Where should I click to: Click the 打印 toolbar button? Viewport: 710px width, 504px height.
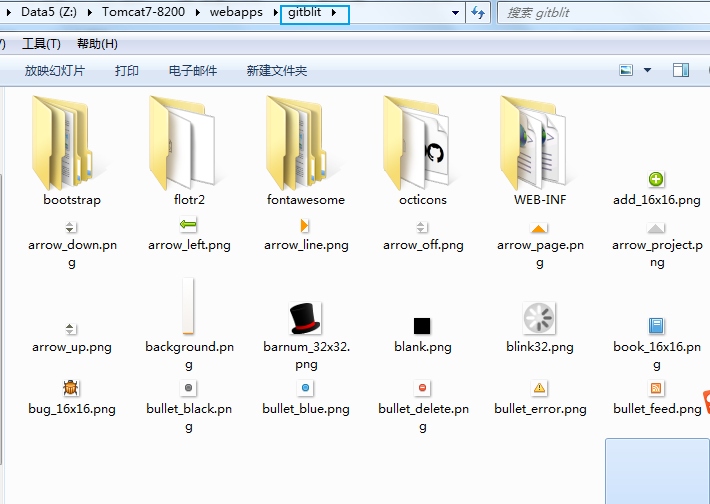(x=126, y=71)
